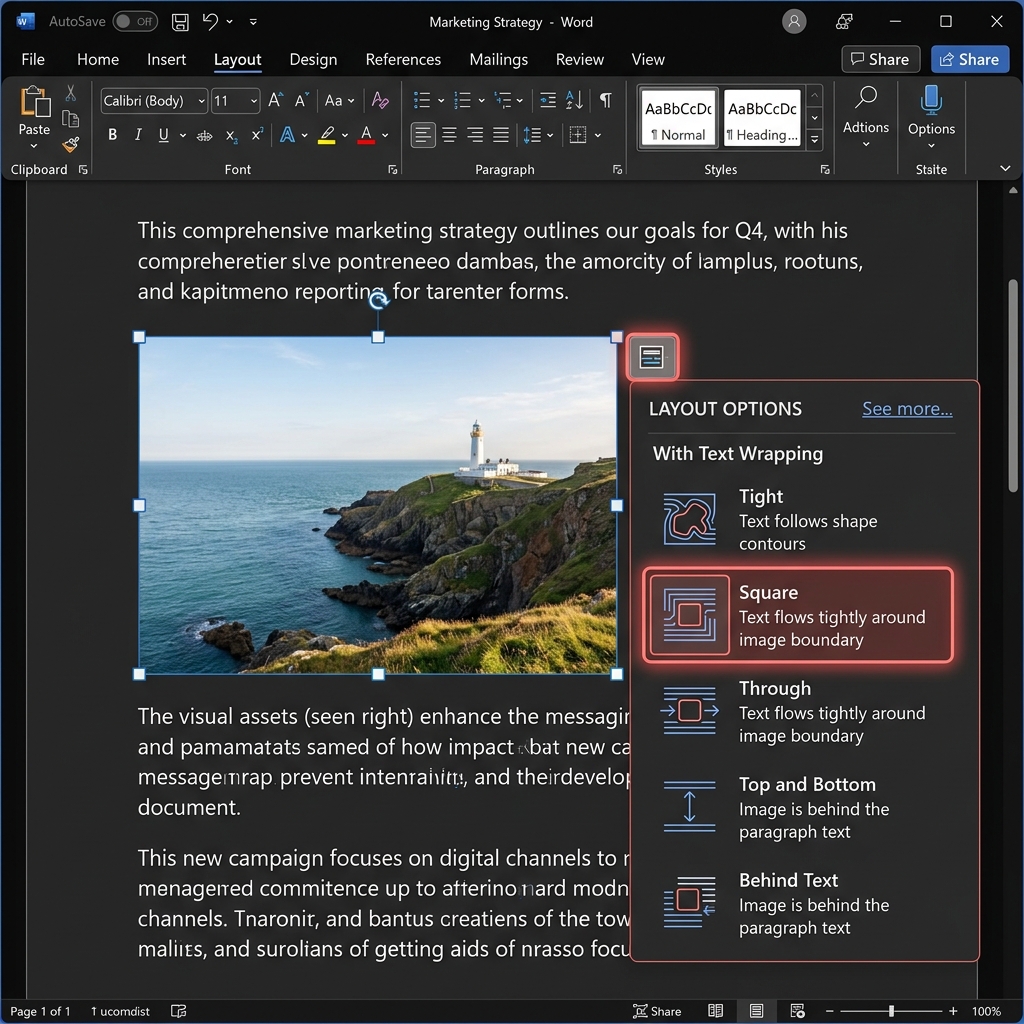
Task: Select the subscript icon in the Font group
Action: (x=231, y=134)
